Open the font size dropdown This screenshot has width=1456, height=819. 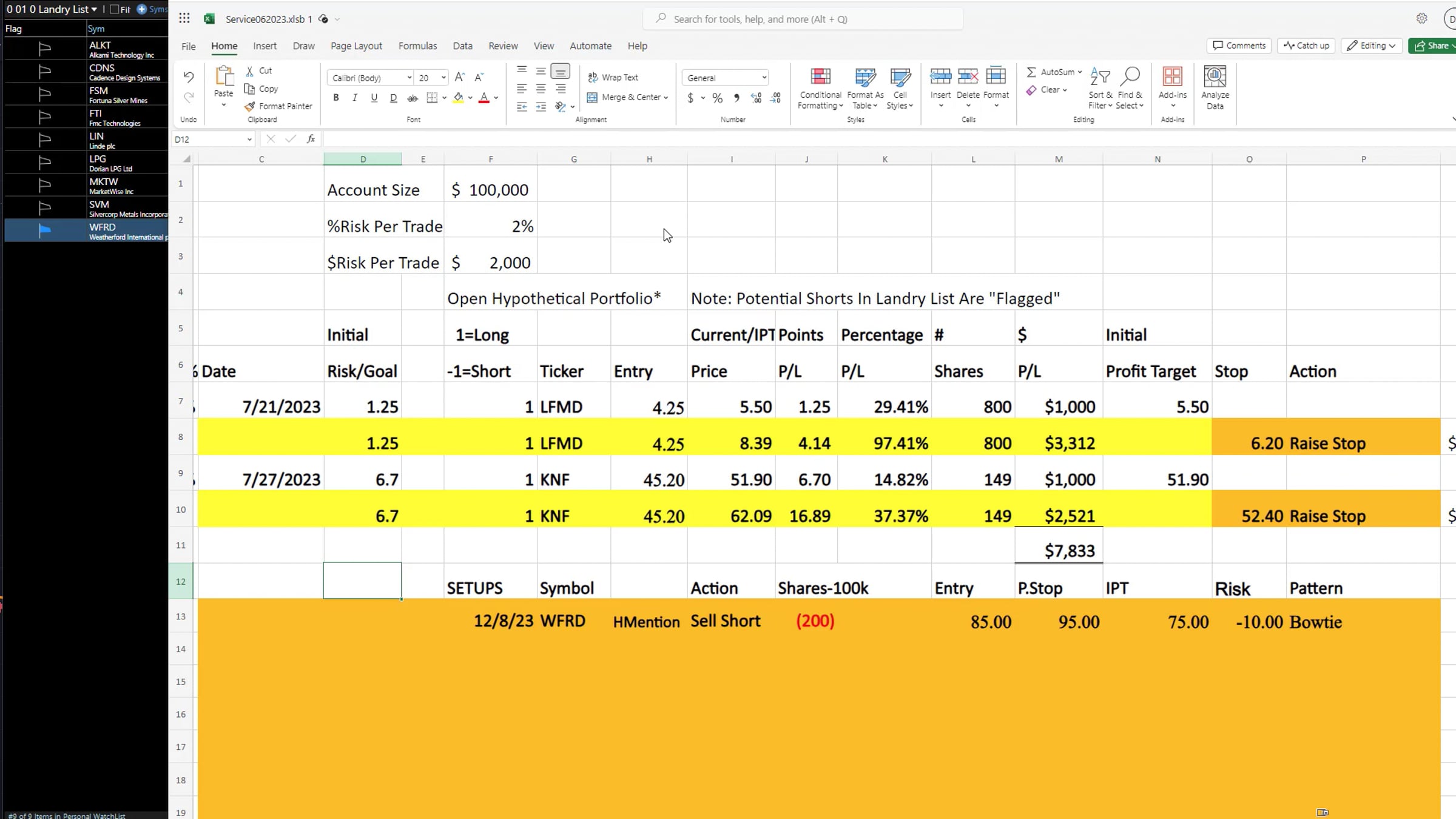(443, 78)
